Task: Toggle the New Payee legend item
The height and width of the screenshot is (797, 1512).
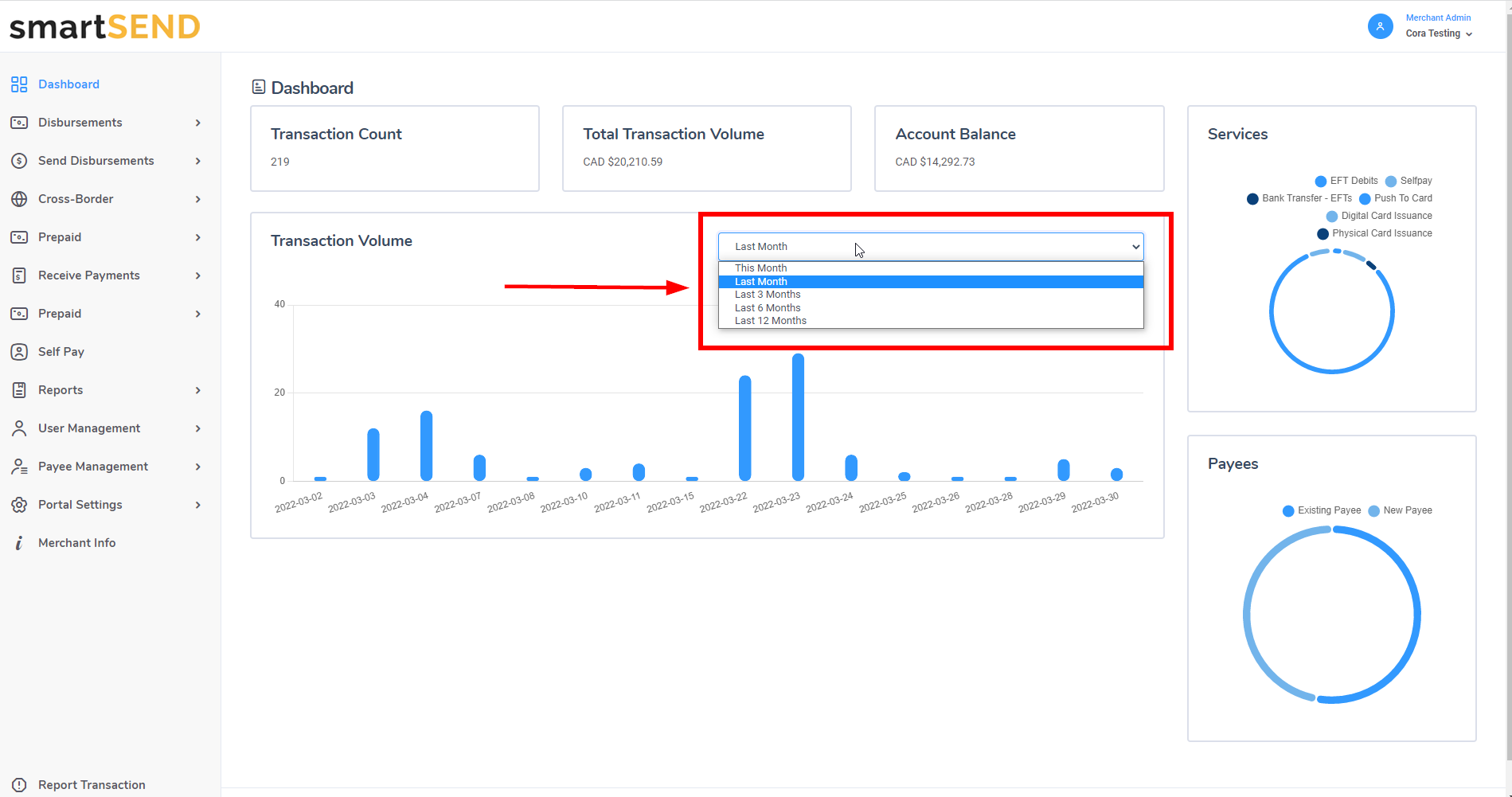Action: tap(1400, 510)
